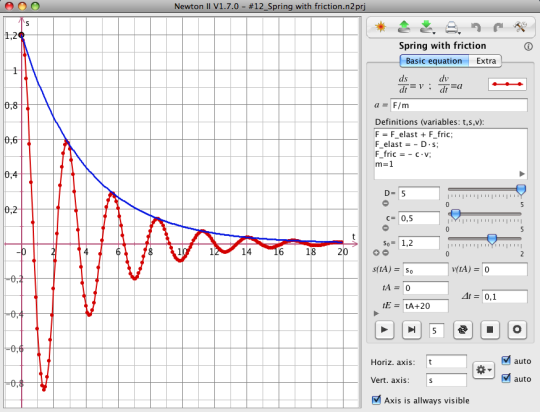Open project with the upload arrow icon

404,27
